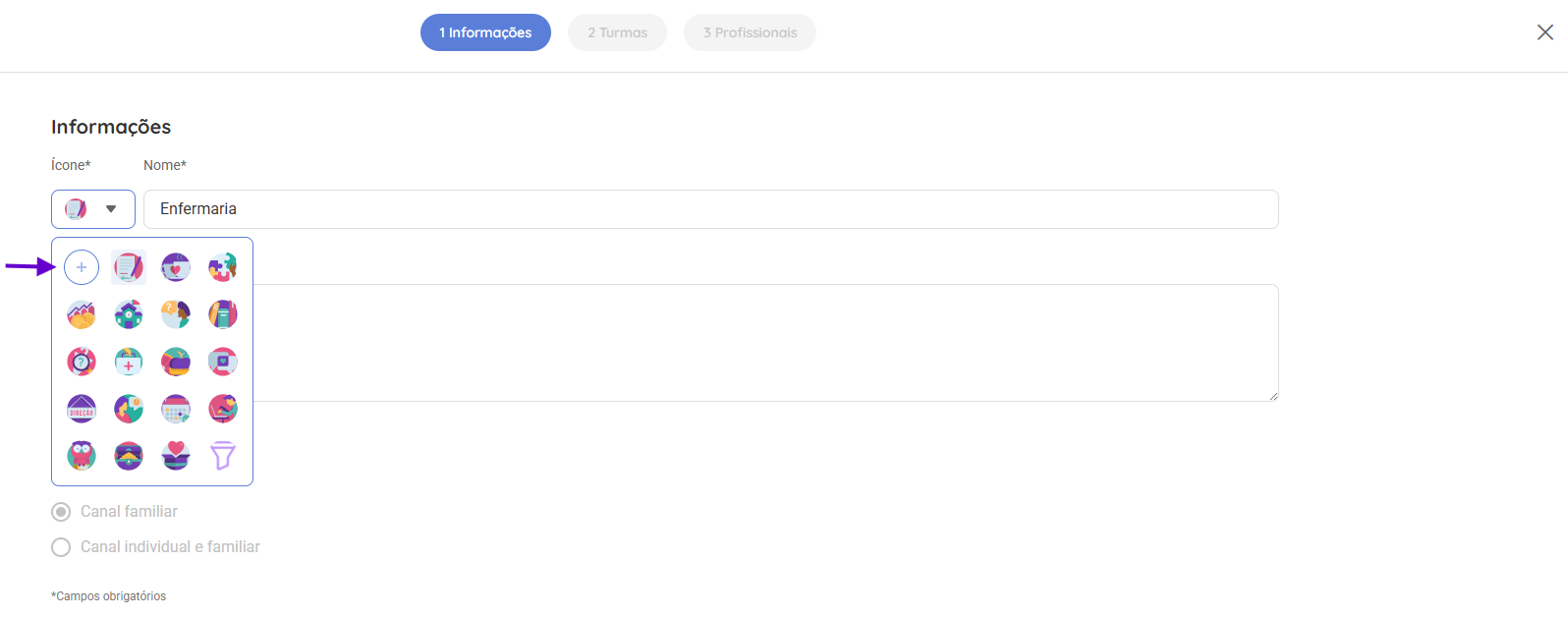Choose the funnel filter icon
1568x618 pixels.
(x=223, y=456)
